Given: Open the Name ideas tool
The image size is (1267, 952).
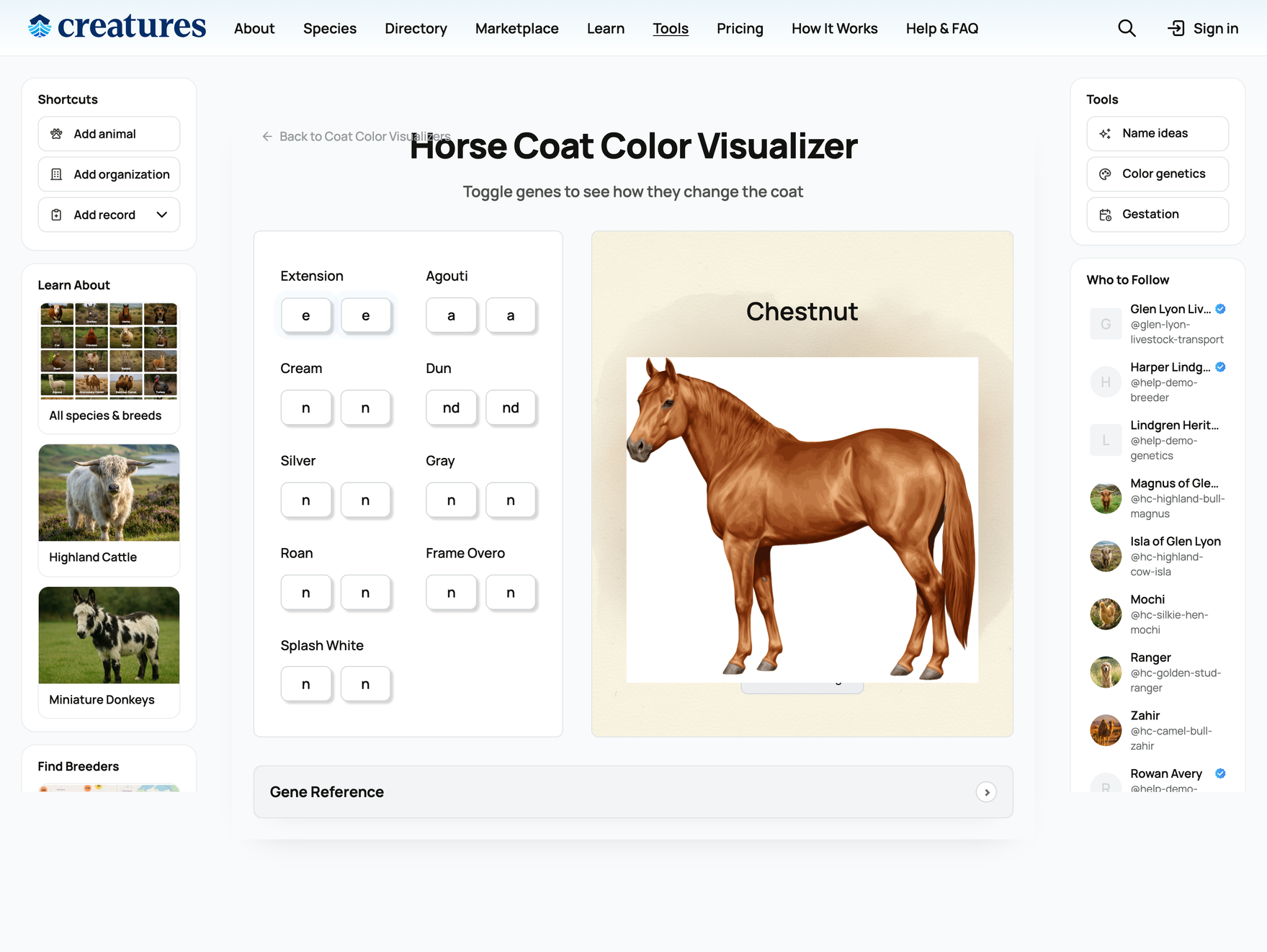Looking at the screenshot, I should (1158, 133).
